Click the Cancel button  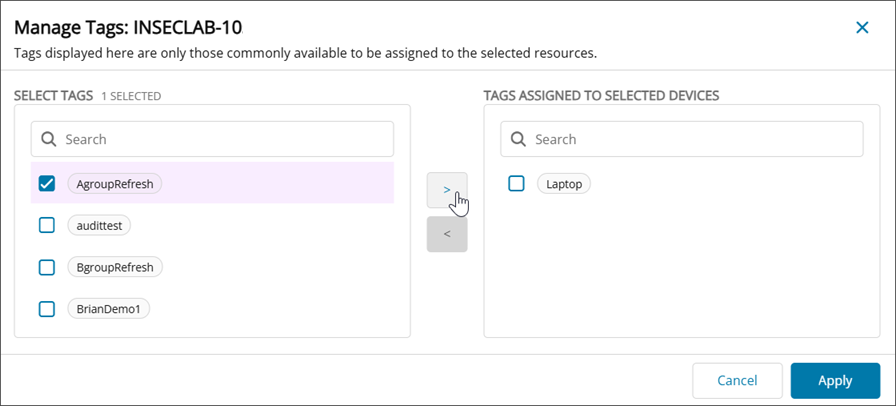pyautogui.click(x=737, y=380)
